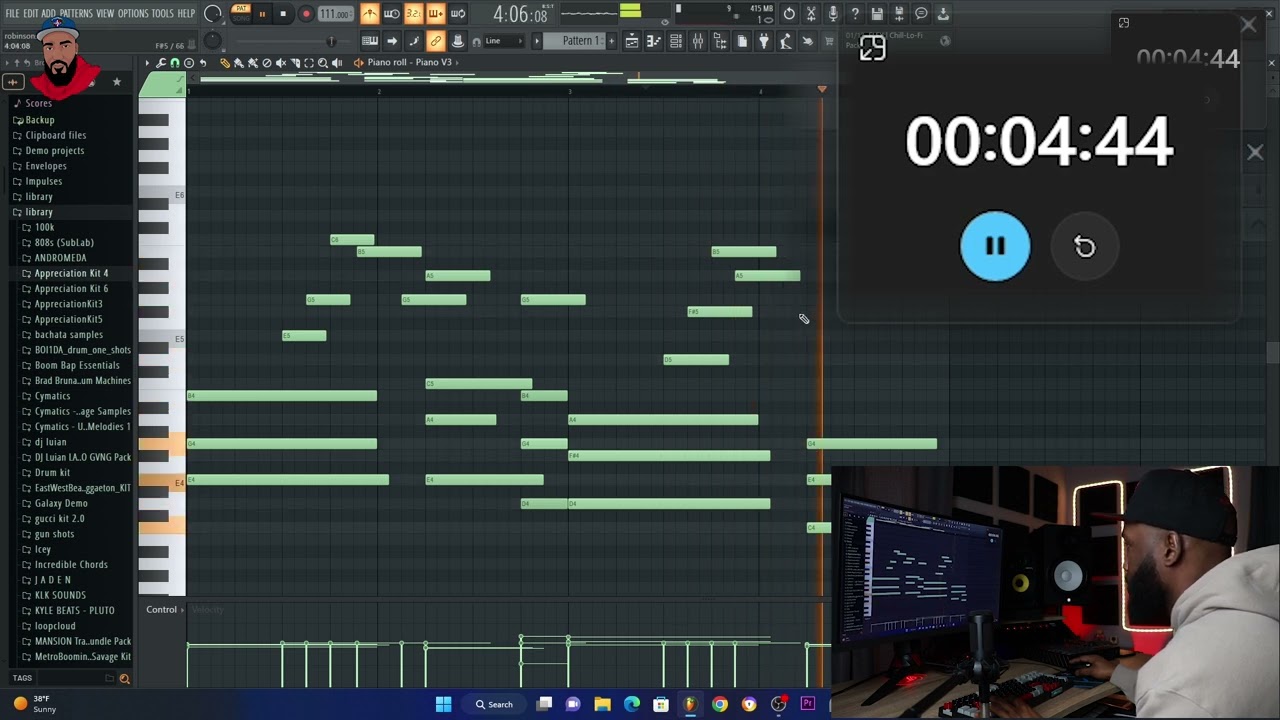Open the piano roll menu arrow
This screenshot has height=720, width=1280.
click(x=147, y=63)
